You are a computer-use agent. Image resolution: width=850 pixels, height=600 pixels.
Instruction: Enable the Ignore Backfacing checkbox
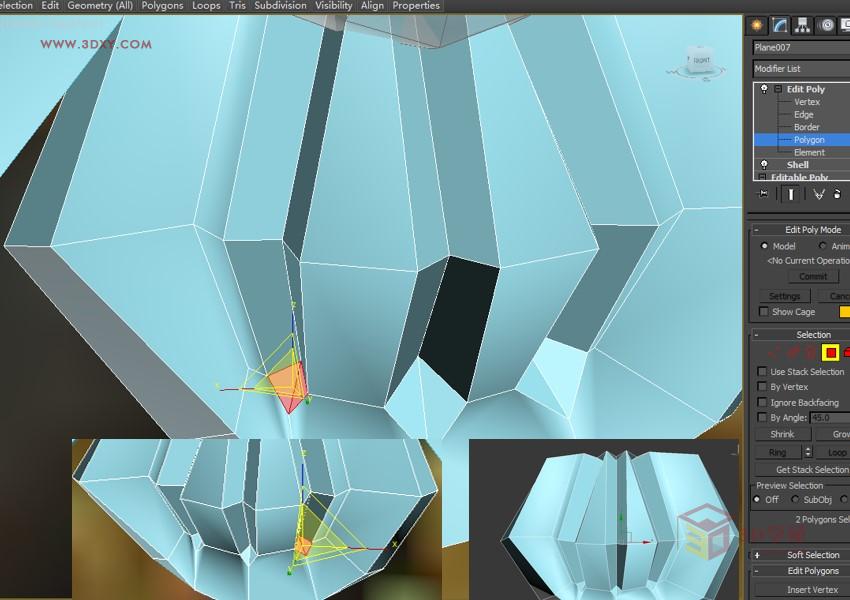point(760,401)
